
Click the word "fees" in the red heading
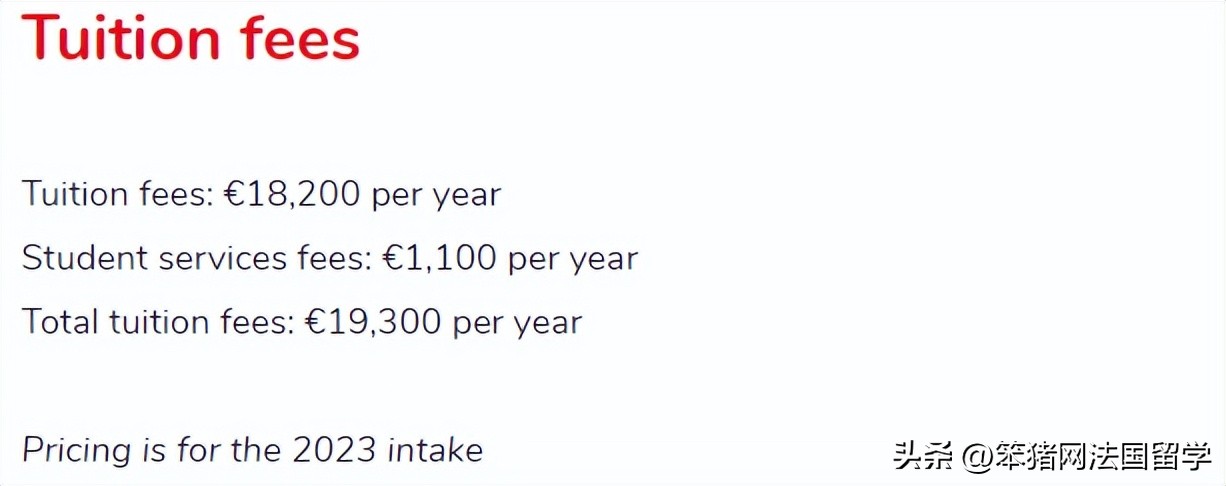[300, 38]
